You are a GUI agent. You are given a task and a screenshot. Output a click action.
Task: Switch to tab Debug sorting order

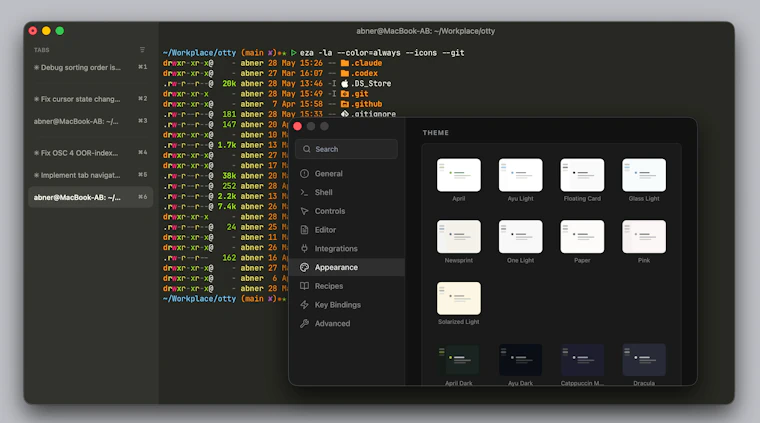pyautogui.click(x=91, y=67)
